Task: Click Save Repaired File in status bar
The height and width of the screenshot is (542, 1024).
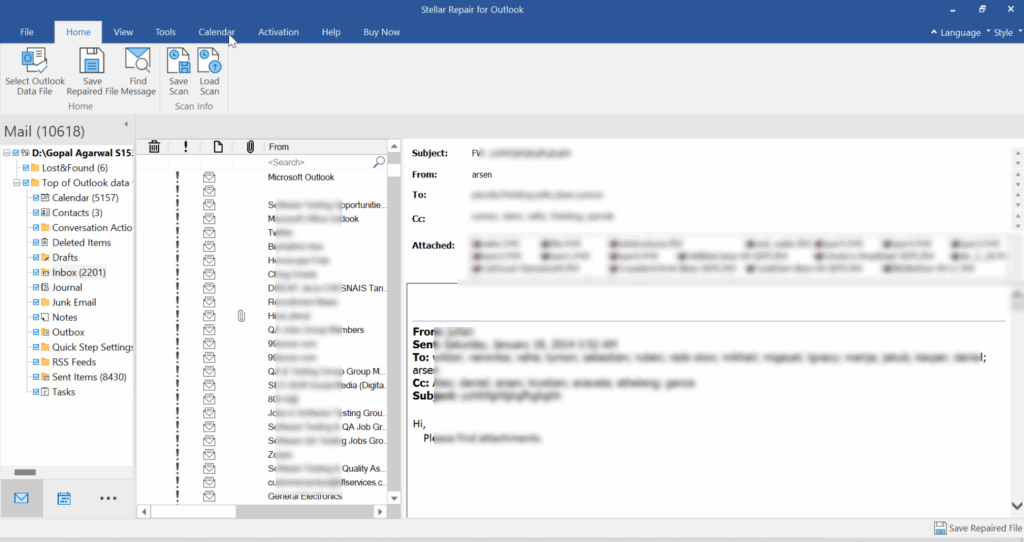Action: [978, 528]
